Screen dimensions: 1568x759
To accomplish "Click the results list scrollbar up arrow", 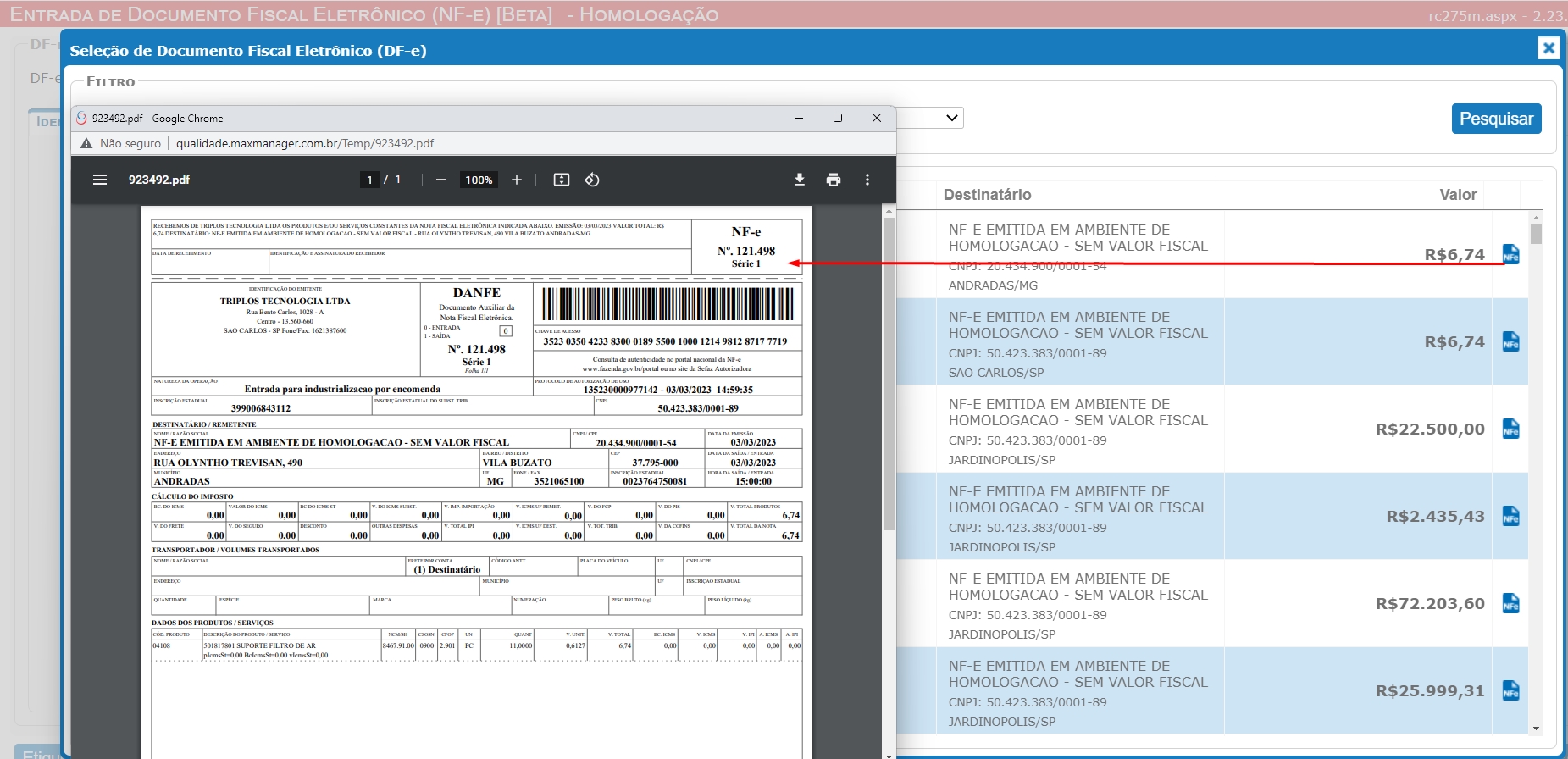I will click(1536, 218).
